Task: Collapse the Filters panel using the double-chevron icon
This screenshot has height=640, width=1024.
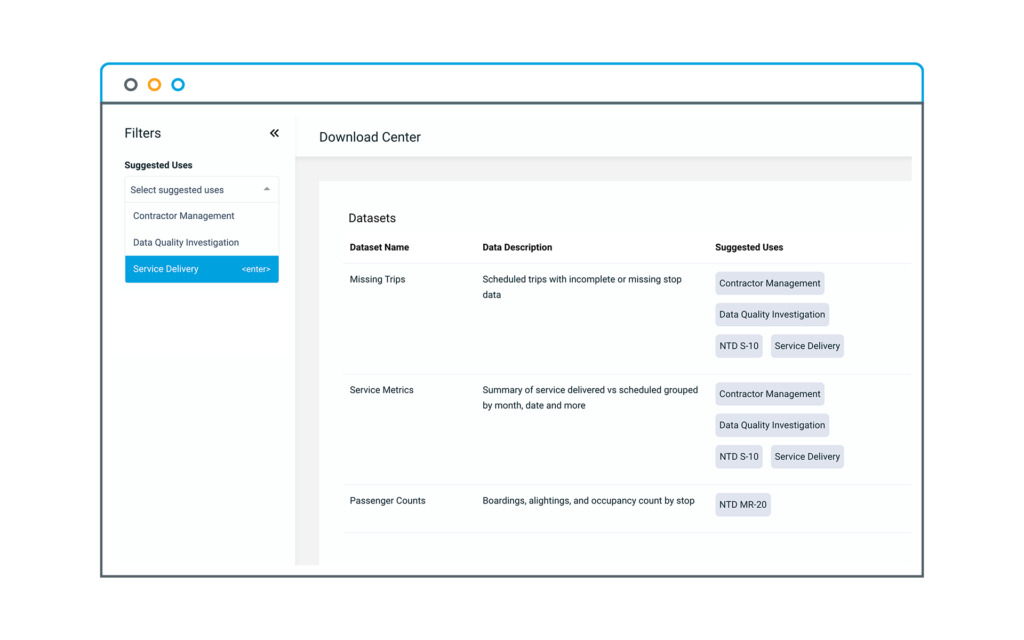Action: pyautogui.click(x=274, y=132)
